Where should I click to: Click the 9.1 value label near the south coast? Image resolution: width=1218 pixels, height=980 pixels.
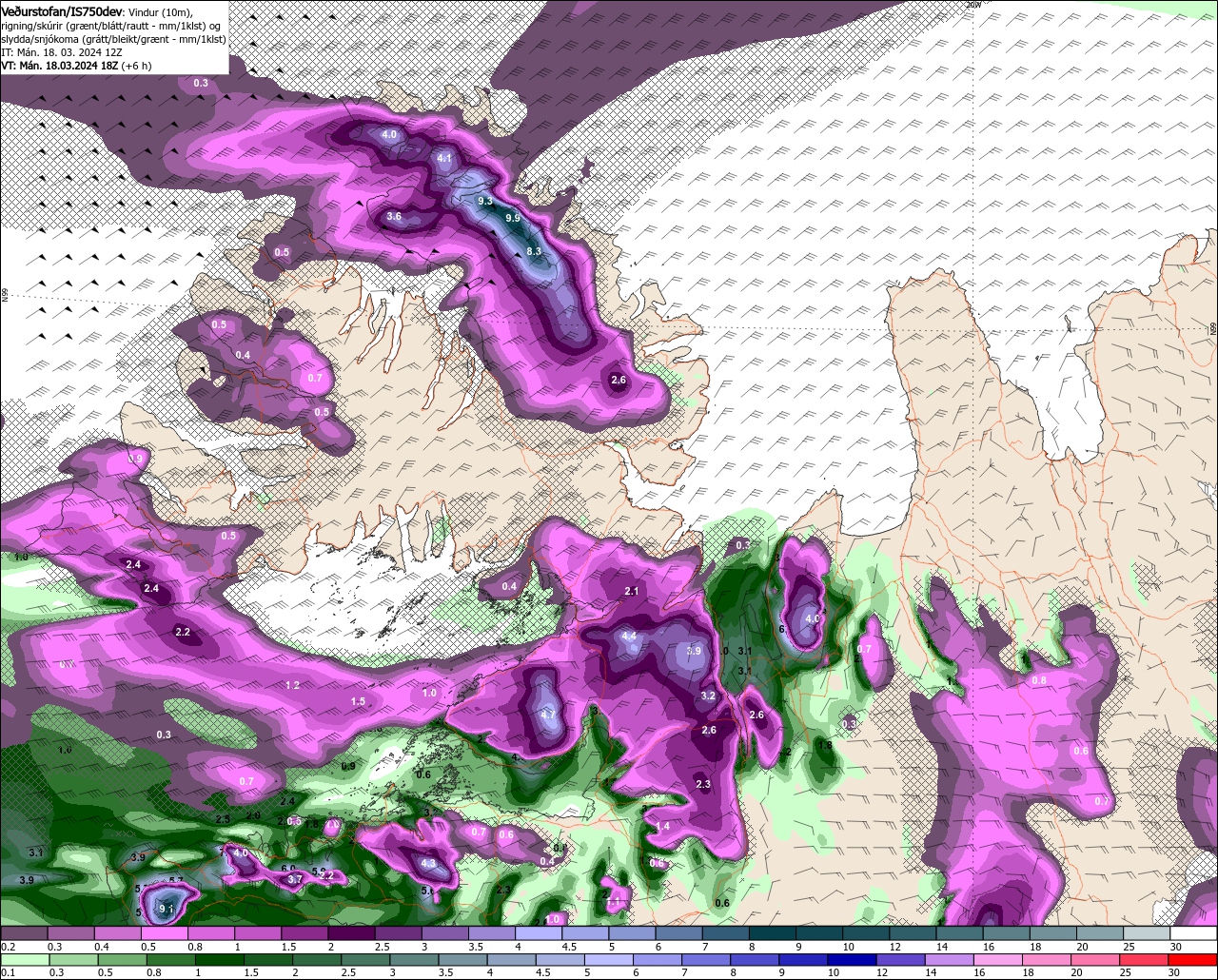[167, 909]
